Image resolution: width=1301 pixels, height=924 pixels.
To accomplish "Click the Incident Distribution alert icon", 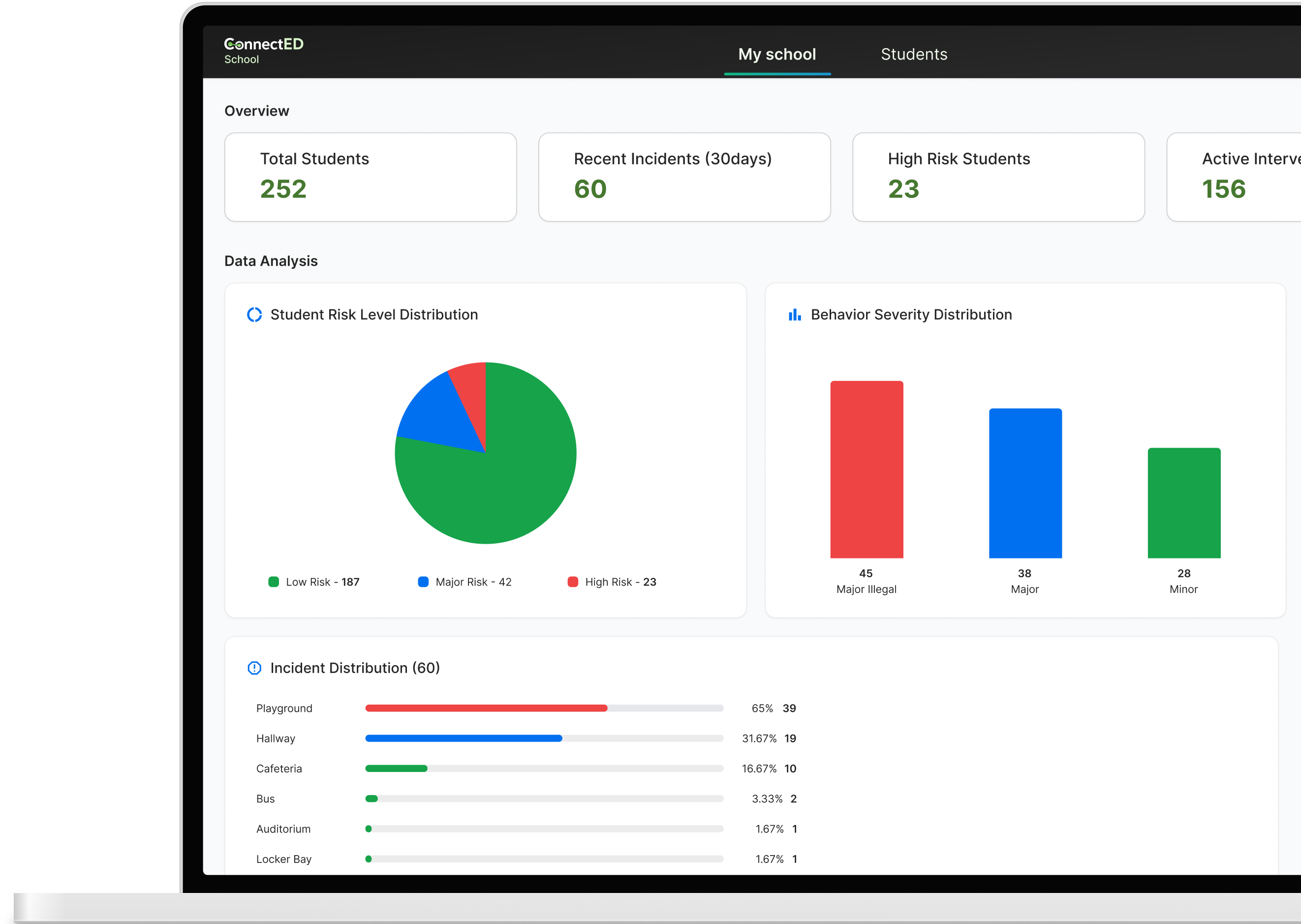I will point(254,668).
